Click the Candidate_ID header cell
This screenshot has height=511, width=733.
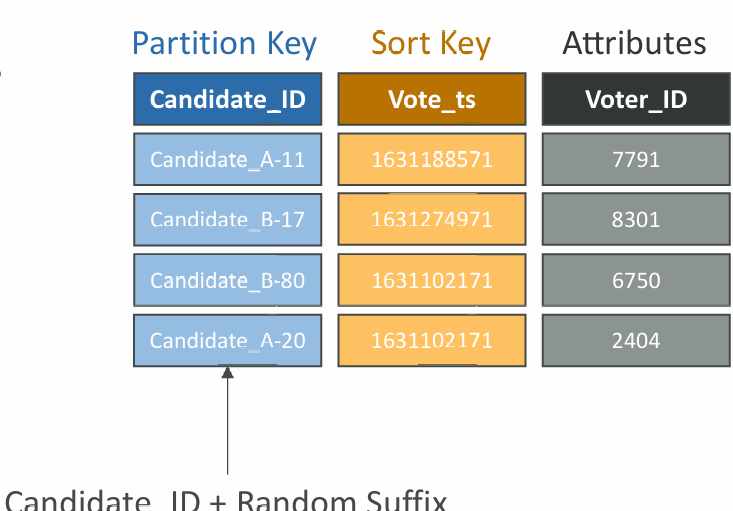click(228, 99)
